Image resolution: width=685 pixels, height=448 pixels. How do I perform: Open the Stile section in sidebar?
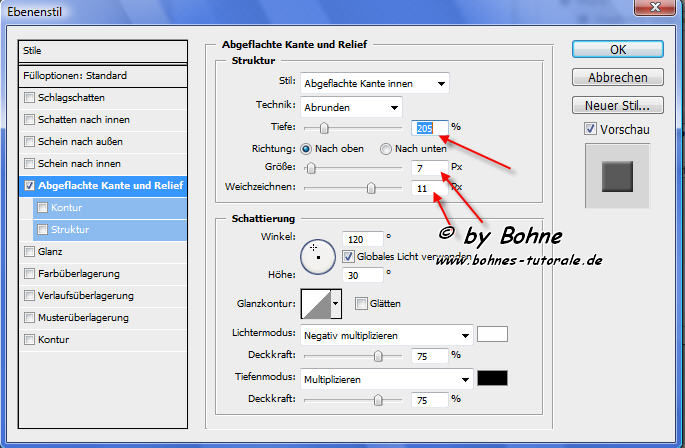(104, 50)
